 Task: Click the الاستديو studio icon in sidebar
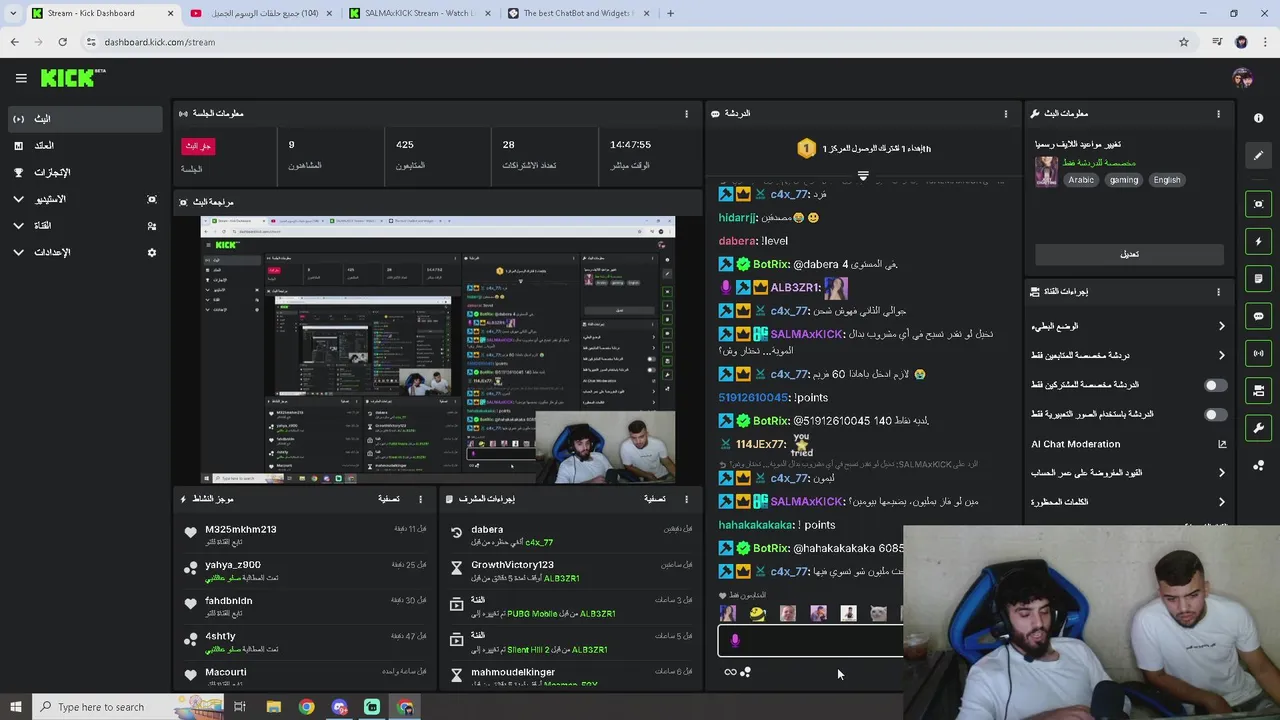(152, 199)
